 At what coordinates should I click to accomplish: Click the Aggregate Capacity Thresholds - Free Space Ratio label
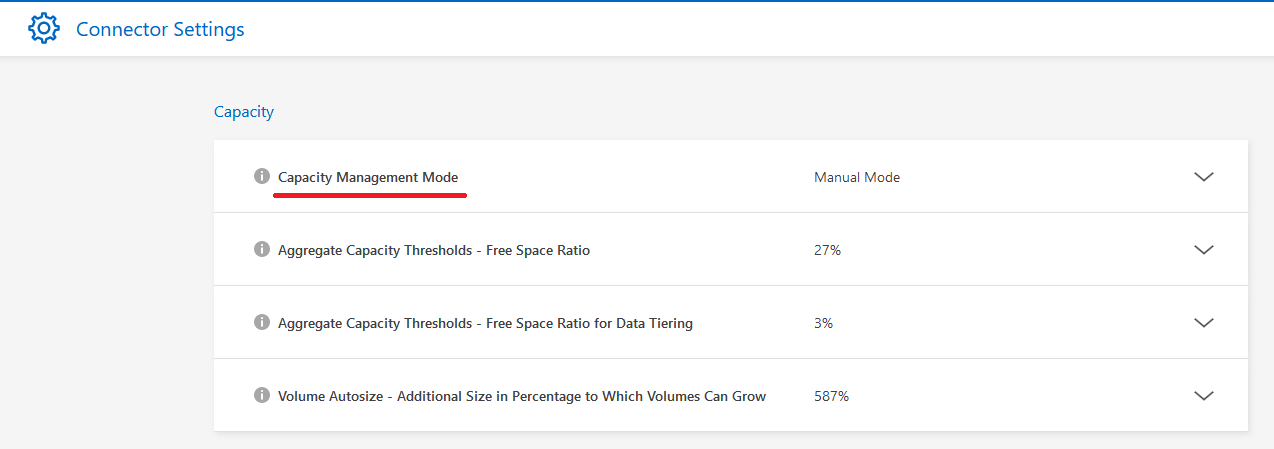click(434, 250)
